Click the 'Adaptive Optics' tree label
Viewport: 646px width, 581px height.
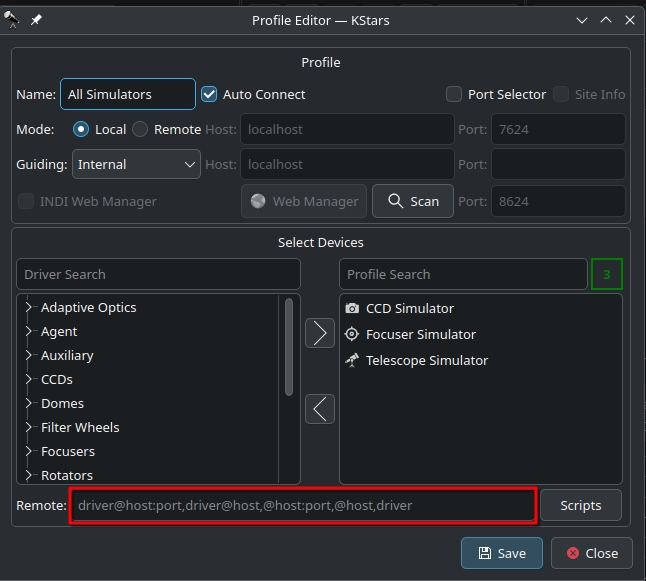pyautogui.click(x=89, y=307)
